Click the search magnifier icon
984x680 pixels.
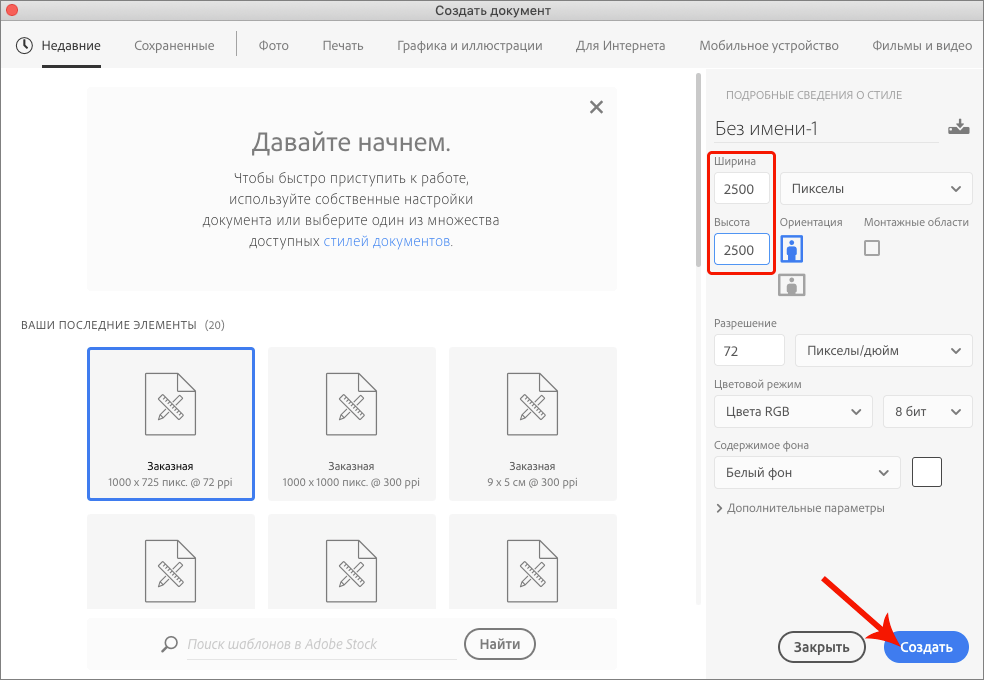[168, 643]
